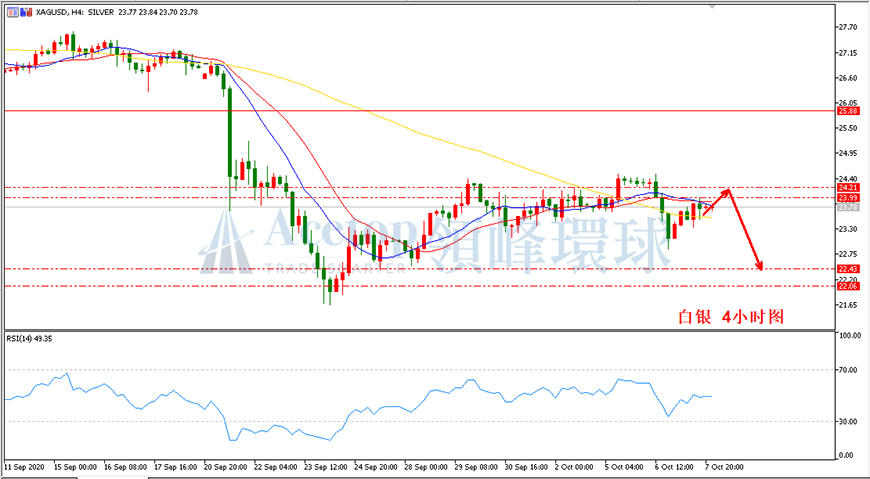870x479 pixels.
Task: Click the 24.40 price axis label
Action: pyautogui.click(x=849, y=178)
